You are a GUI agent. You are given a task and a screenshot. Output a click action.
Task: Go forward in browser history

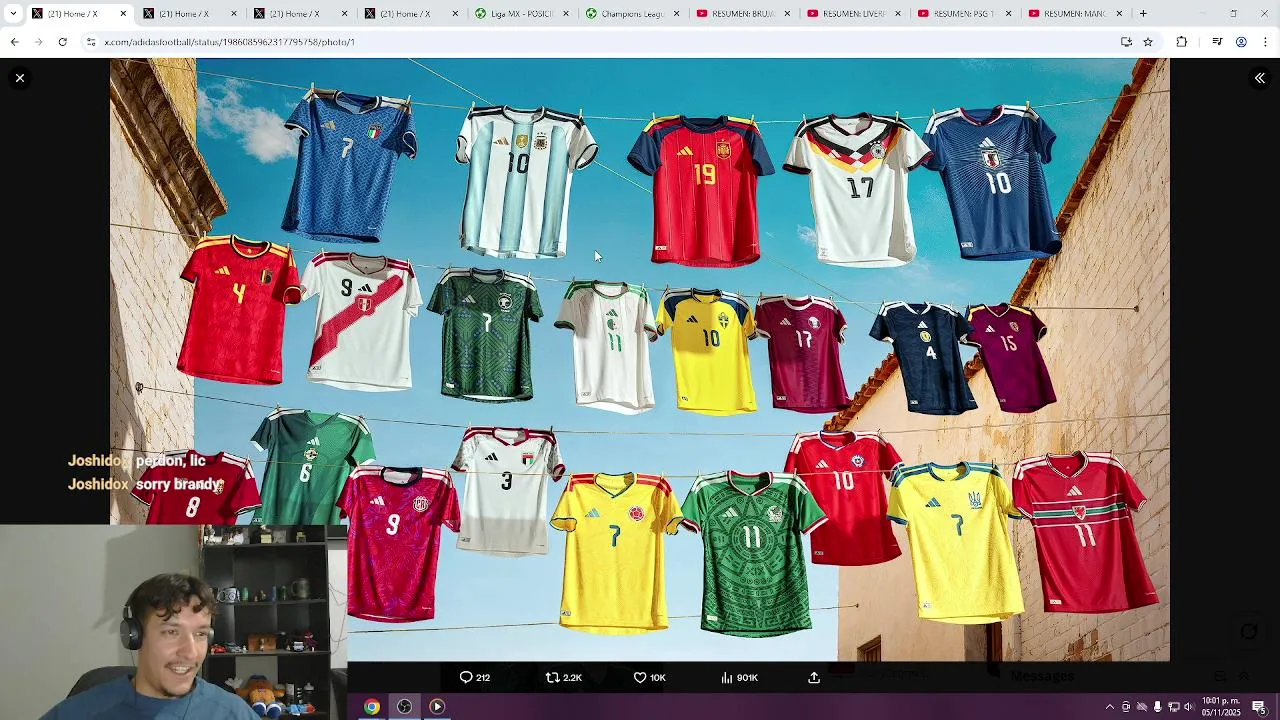point(38,42)
